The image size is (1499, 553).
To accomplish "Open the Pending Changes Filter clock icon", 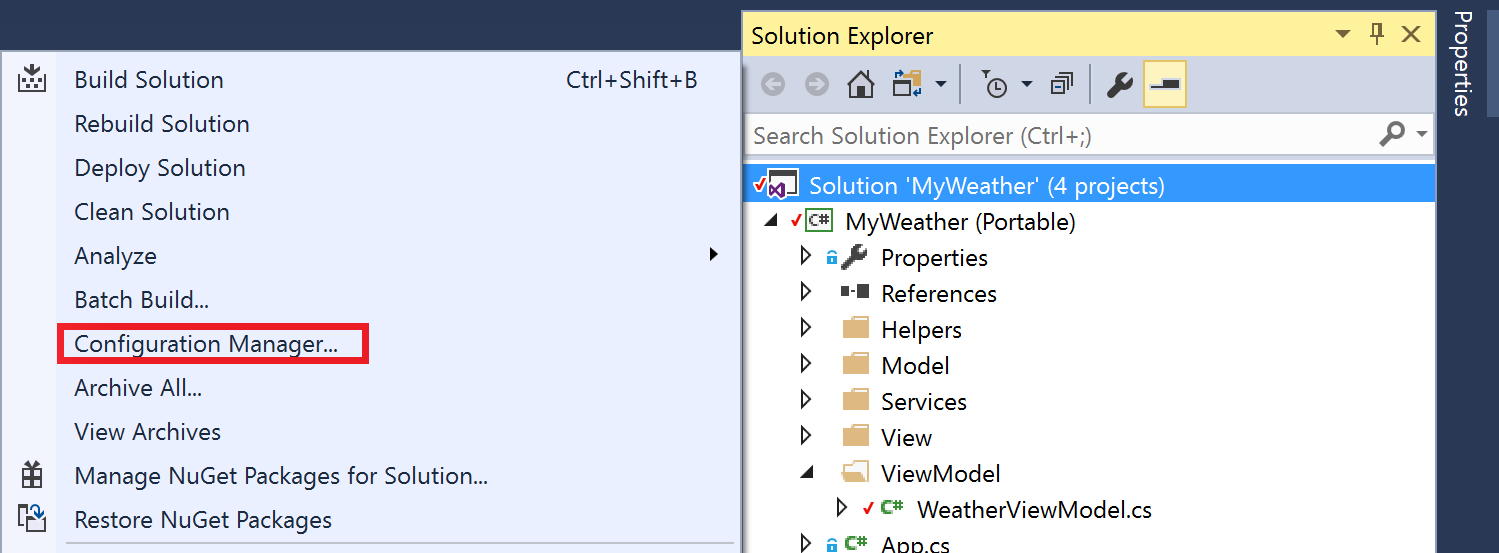I will tap(995, 85).
